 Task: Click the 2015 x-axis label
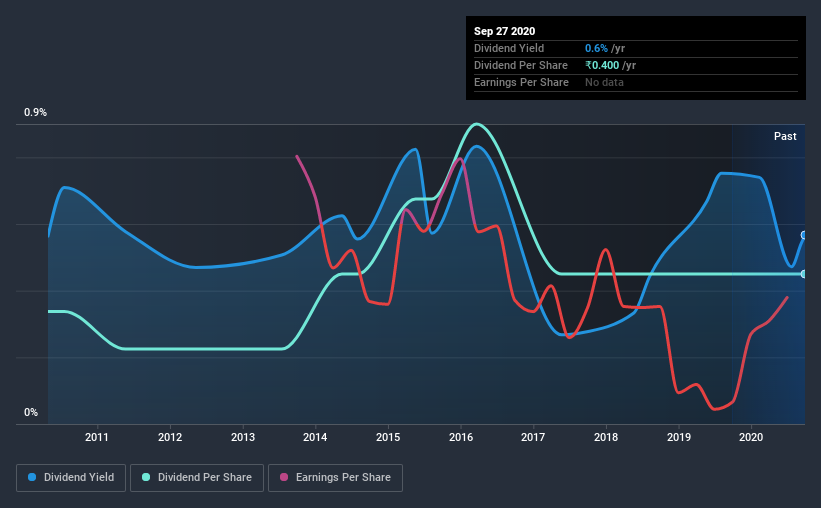(388, 437)
